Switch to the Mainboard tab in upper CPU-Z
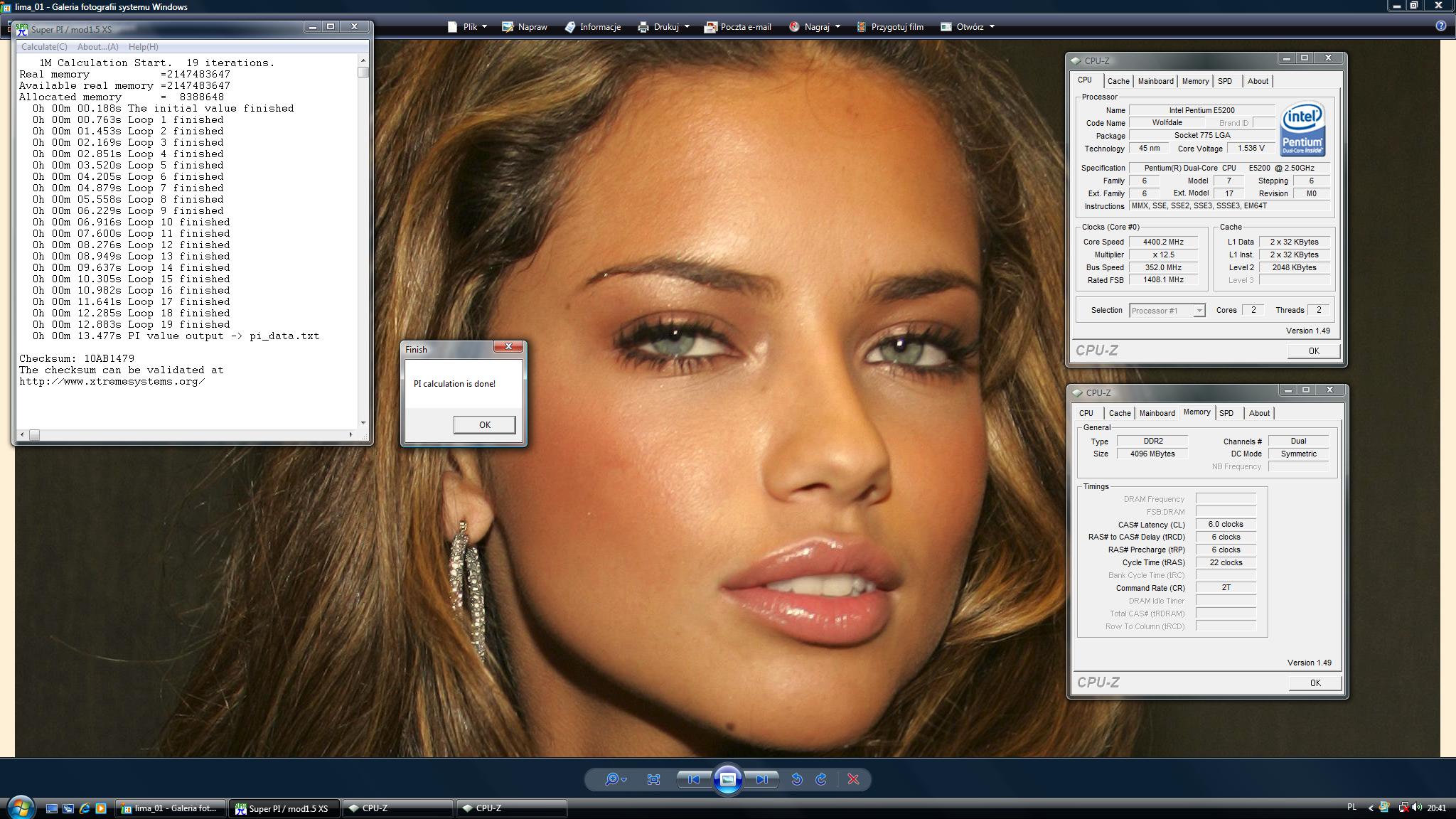This screenshot has height=819, width=1456. (1155, 81)
